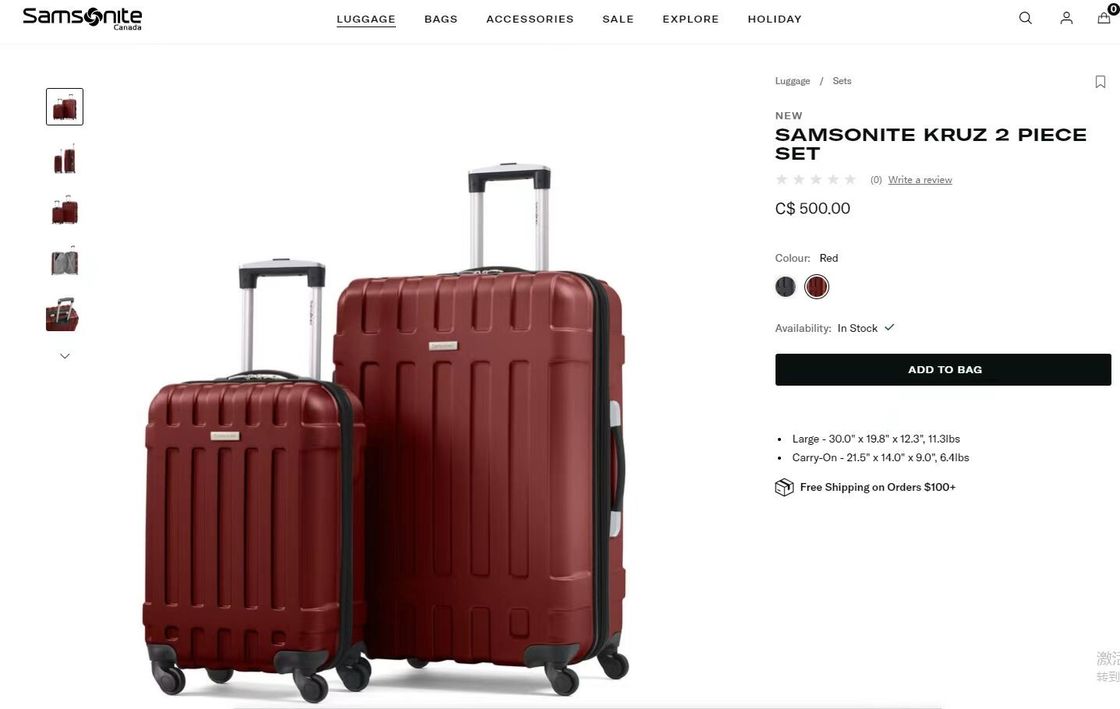Open the Luggage menu
Viewport: 1120px width, 709px height.
pyautogui.click(x=366, y=19)
